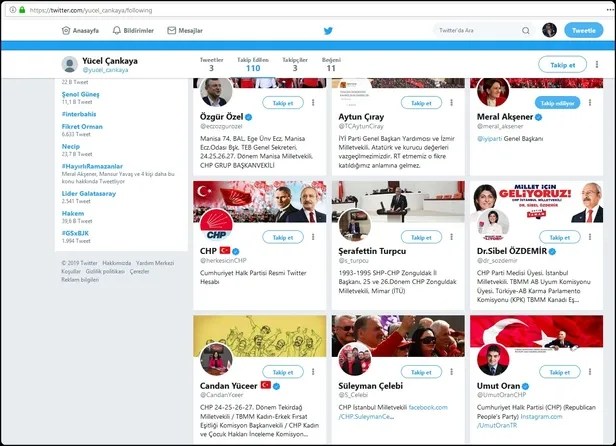Switch to Takipçiler tab
This screenshot has height=446, width=616.
click(295, 64)
